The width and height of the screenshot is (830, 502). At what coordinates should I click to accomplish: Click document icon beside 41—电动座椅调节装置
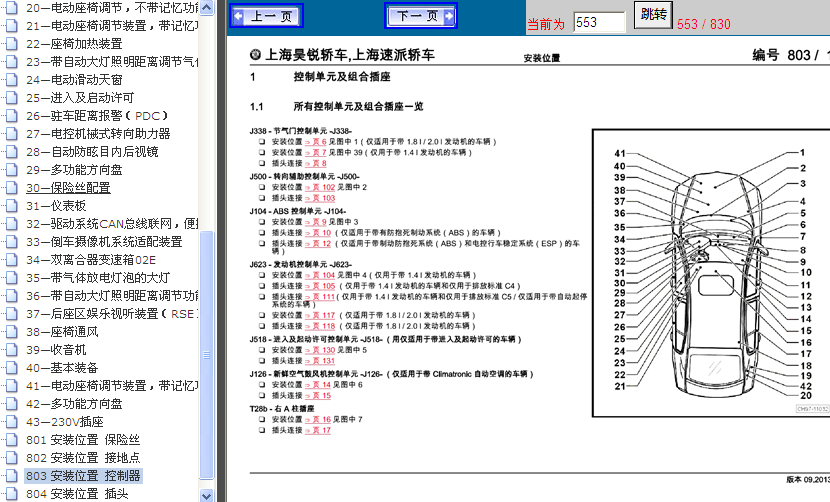click(11, 386)
